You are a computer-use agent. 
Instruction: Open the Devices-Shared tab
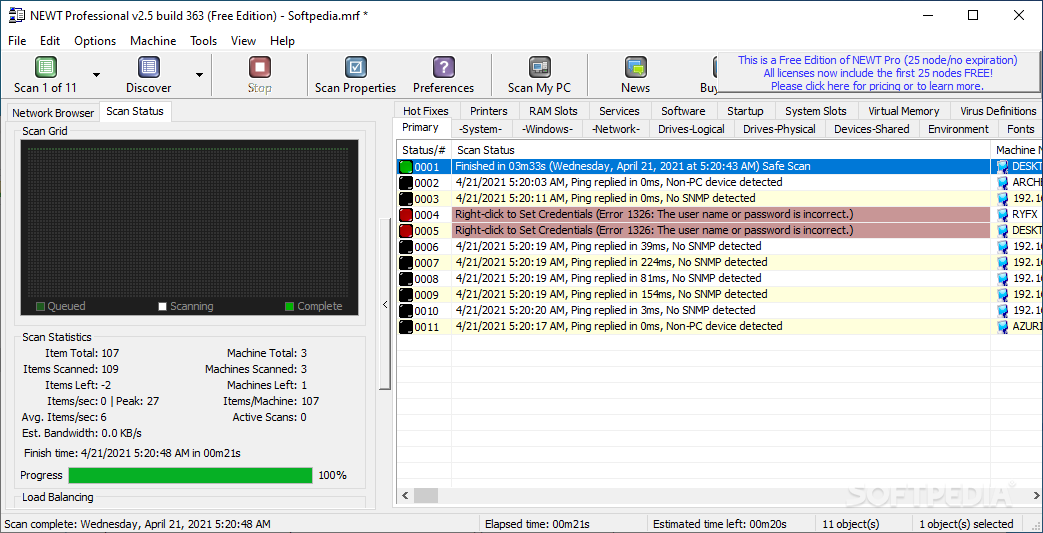click(872, 129)
